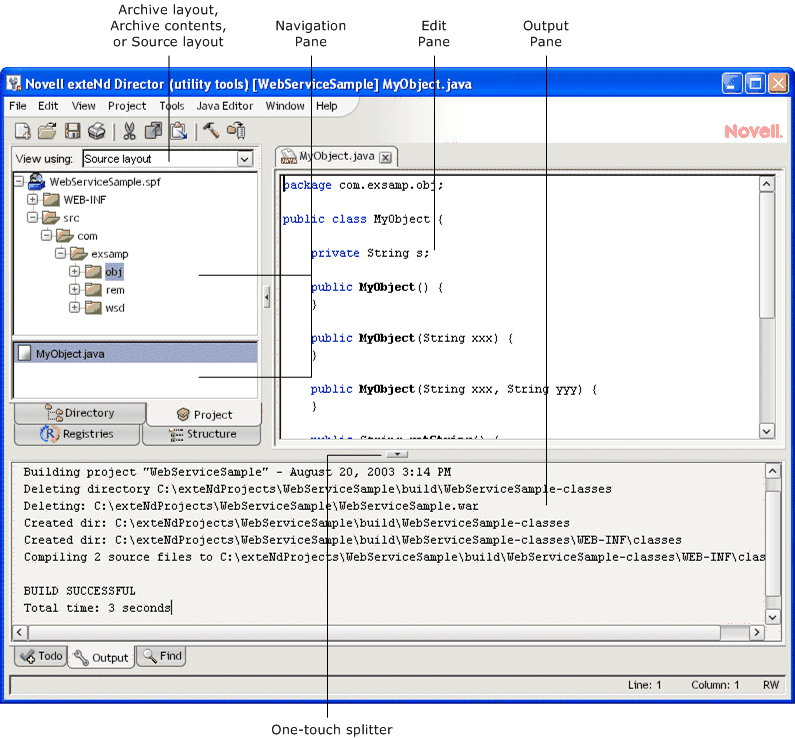Click the output pane scroll left arrow
The height and width of the screenshot is (738, 795).
[20, 632]
